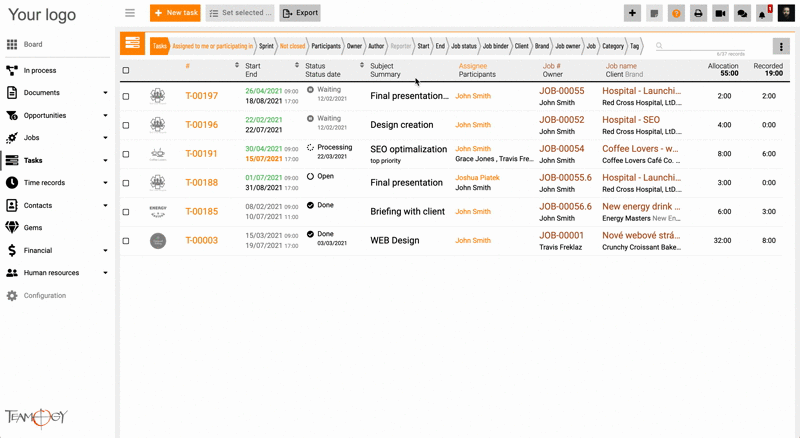Click the orange list view icon

[133, 43]
